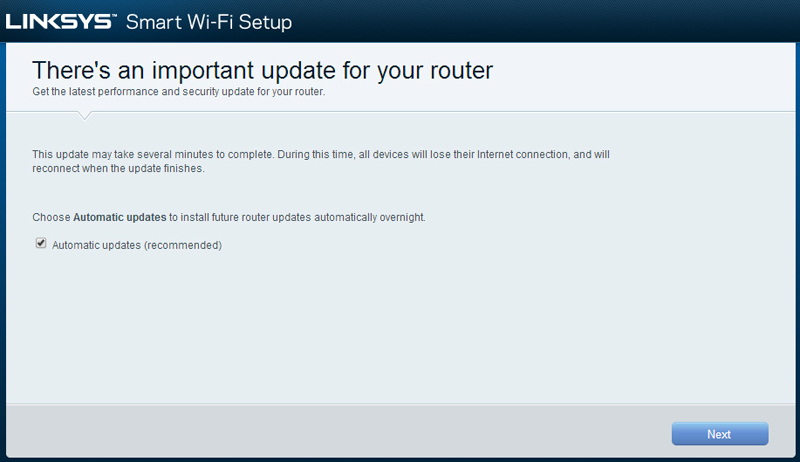Click the "This update may take several minutes" paragraph
This screenshot has height=462, width=800.
click(x=320, y=155)
